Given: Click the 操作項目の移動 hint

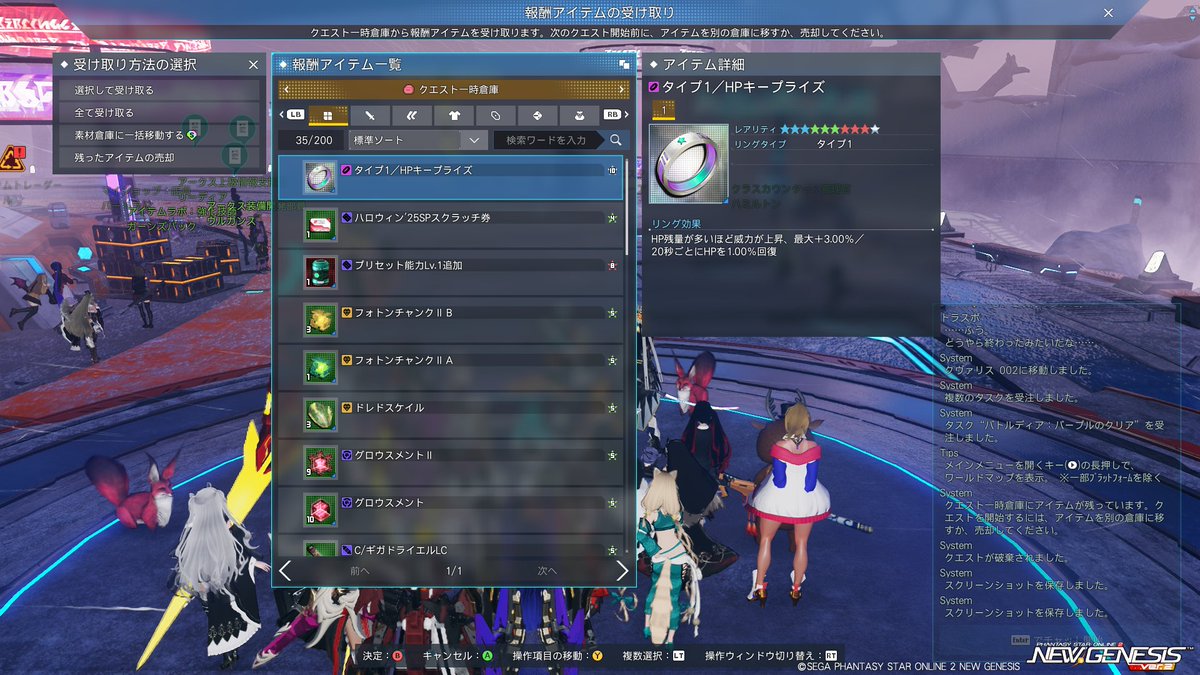Looking at the screenshot, I should pos(557,656).
